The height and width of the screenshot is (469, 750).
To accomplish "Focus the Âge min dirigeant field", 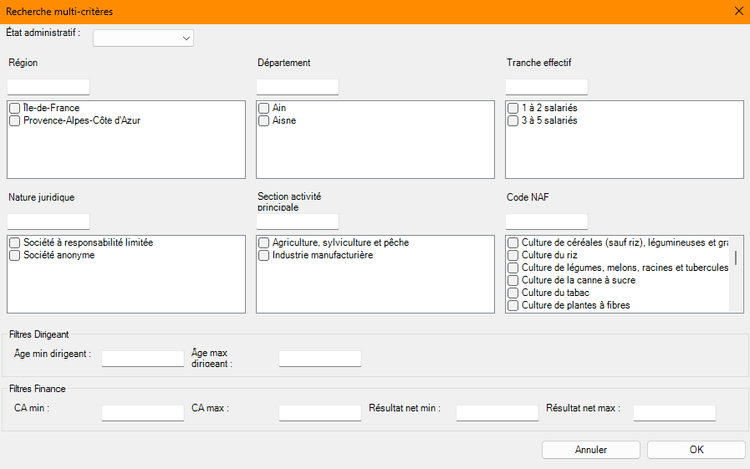I will 143,358.
